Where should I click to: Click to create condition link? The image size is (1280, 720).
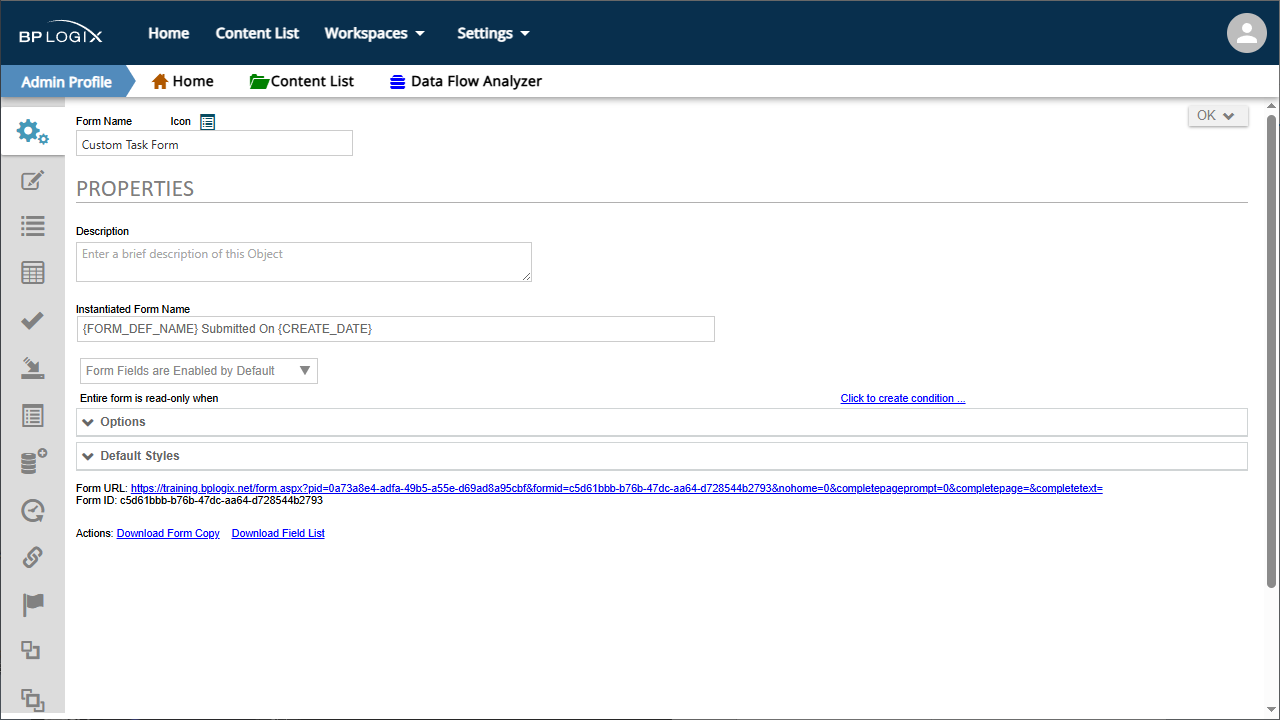pos(903,398)
